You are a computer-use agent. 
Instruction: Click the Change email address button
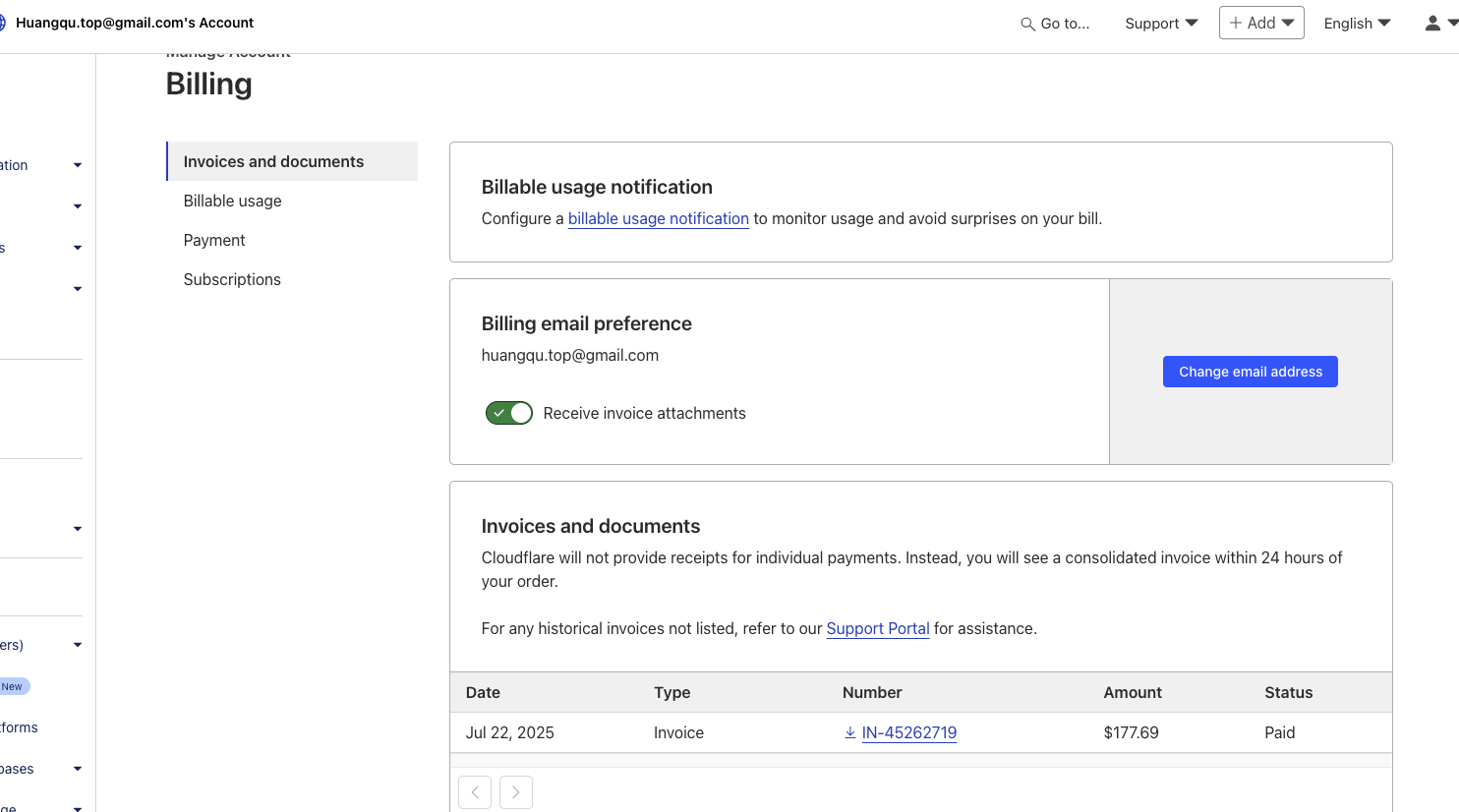pos(1250,372)
